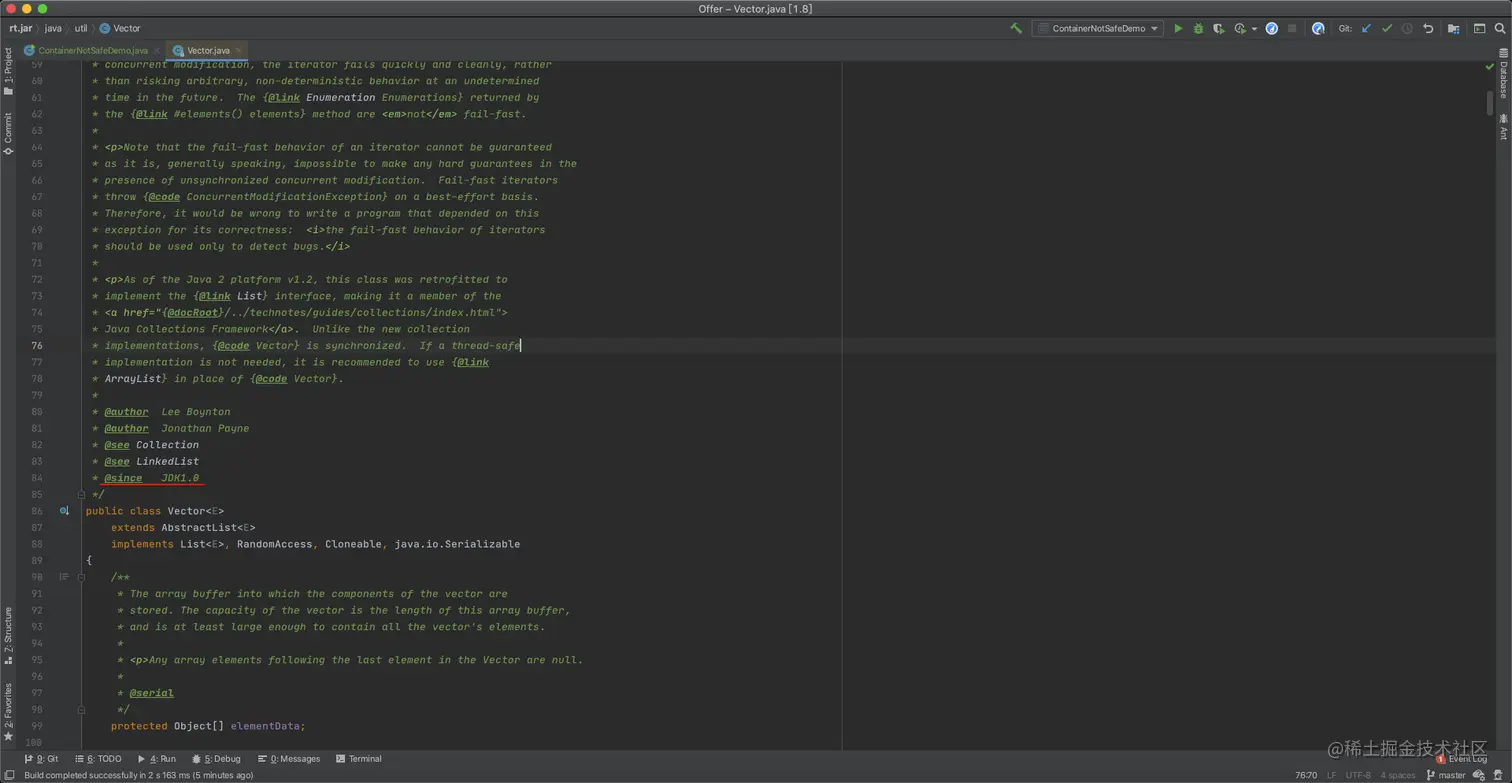
Task: Click the profiler run icon
Action: click(x=1240, y=29)
